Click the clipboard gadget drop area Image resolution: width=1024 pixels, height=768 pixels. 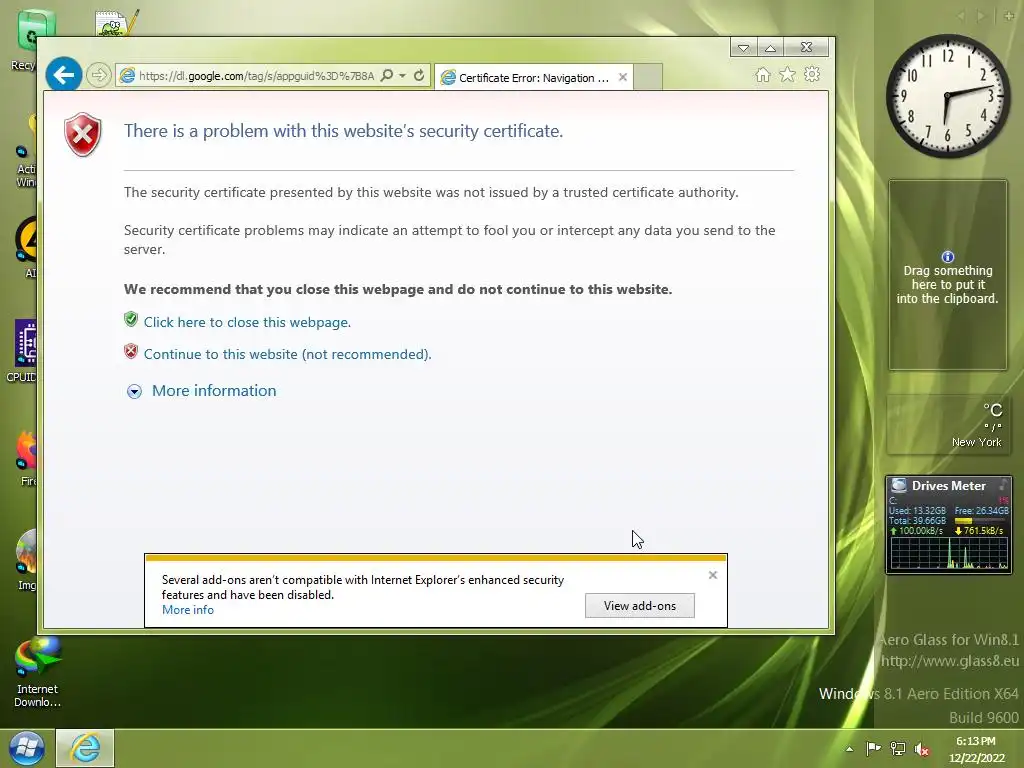click(948, 275)
